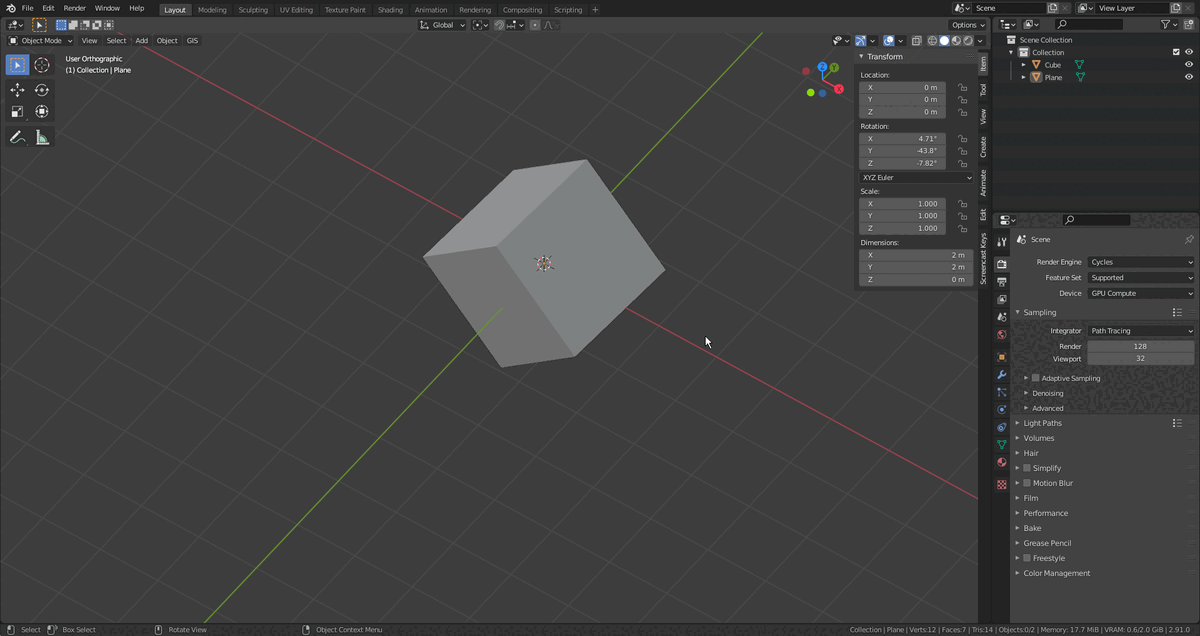Enable the Motion Blur checkbox

click(x=1027, y=483)
